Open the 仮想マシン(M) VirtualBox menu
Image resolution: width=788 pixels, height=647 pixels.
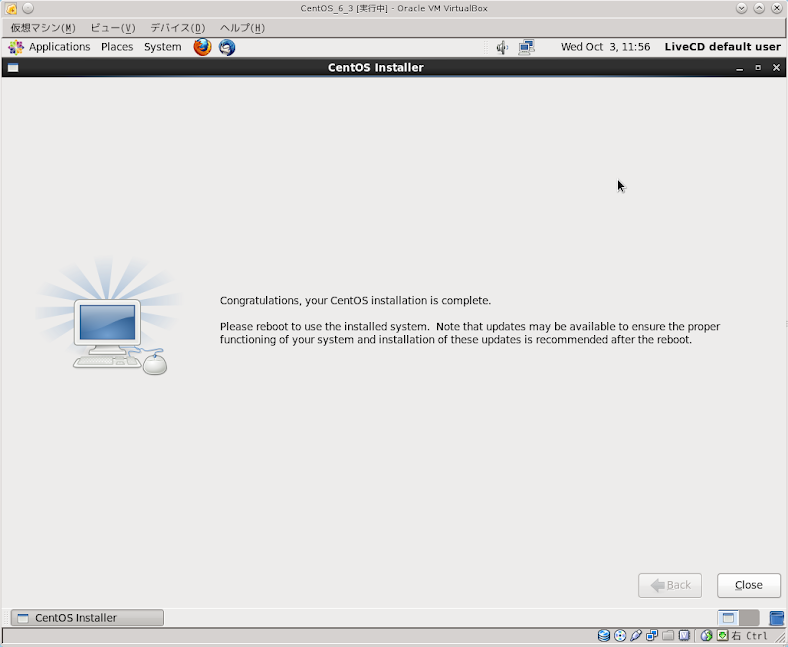[x=43, y=28]
